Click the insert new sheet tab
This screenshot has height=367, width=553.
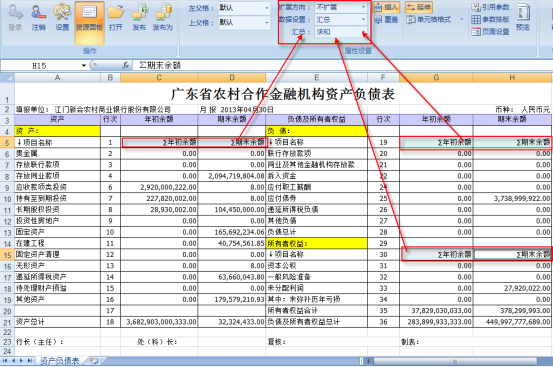(94, 360)
